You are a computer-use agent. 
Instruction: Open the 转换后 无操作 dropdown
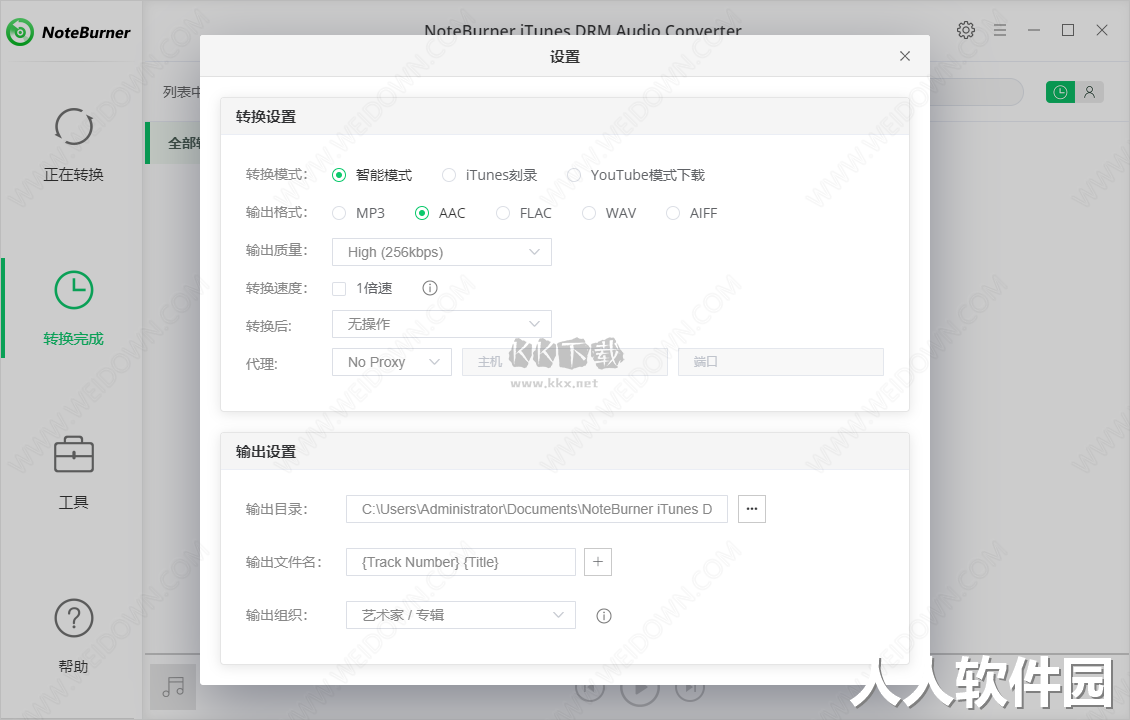point(442,324)
